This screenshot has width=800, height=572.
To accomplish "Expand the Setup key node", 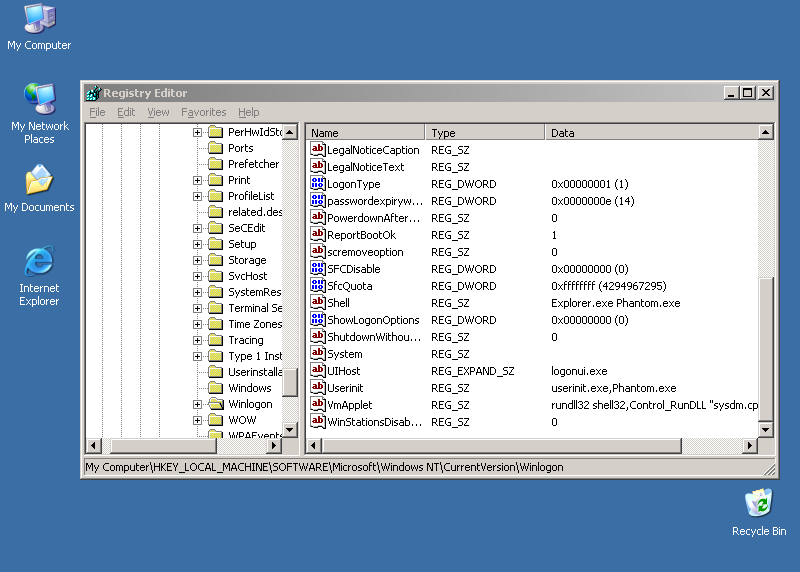I will [197, 244].
